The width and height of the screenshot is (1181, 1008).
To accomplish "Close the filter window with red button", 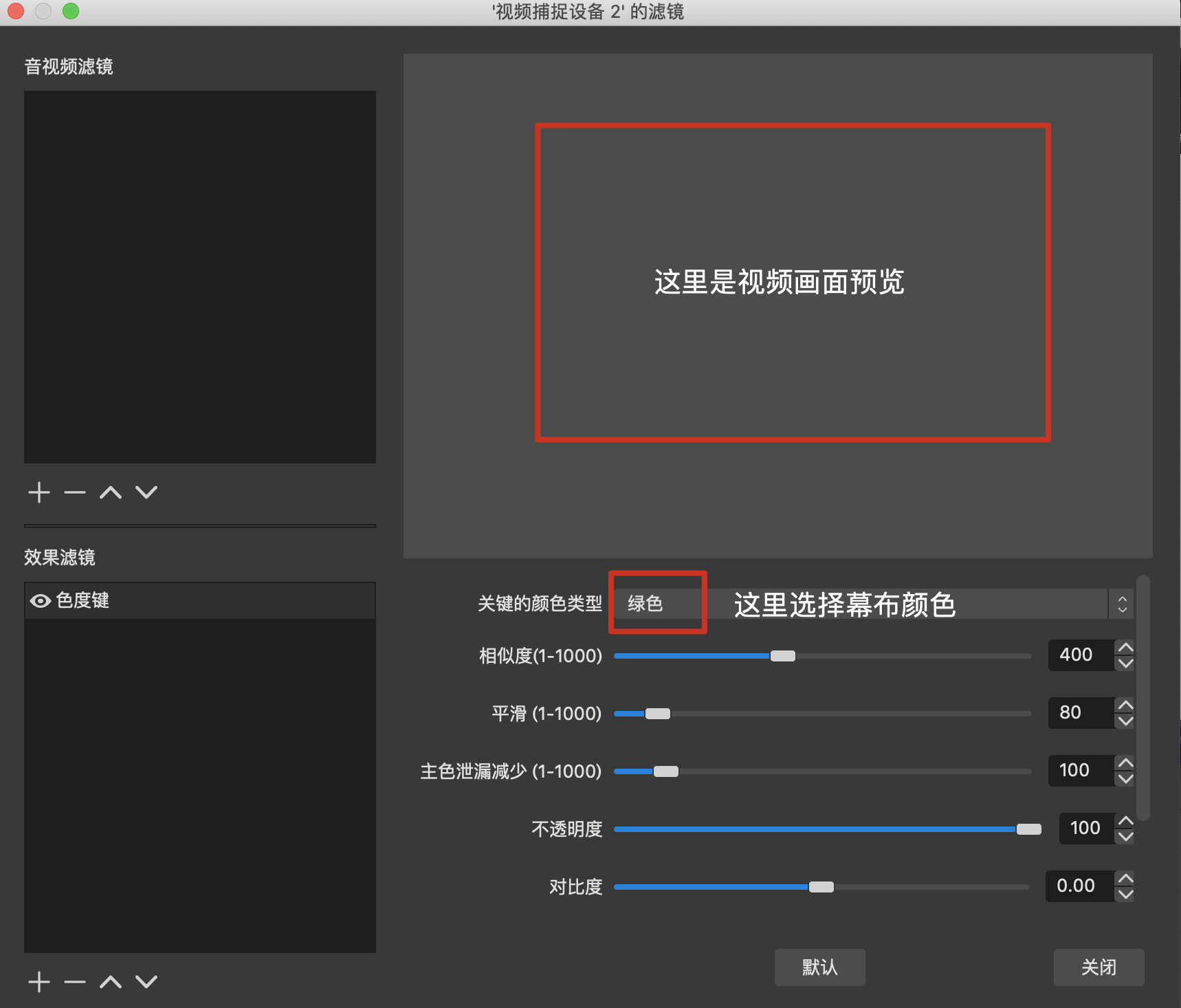I will coord(16,11).
